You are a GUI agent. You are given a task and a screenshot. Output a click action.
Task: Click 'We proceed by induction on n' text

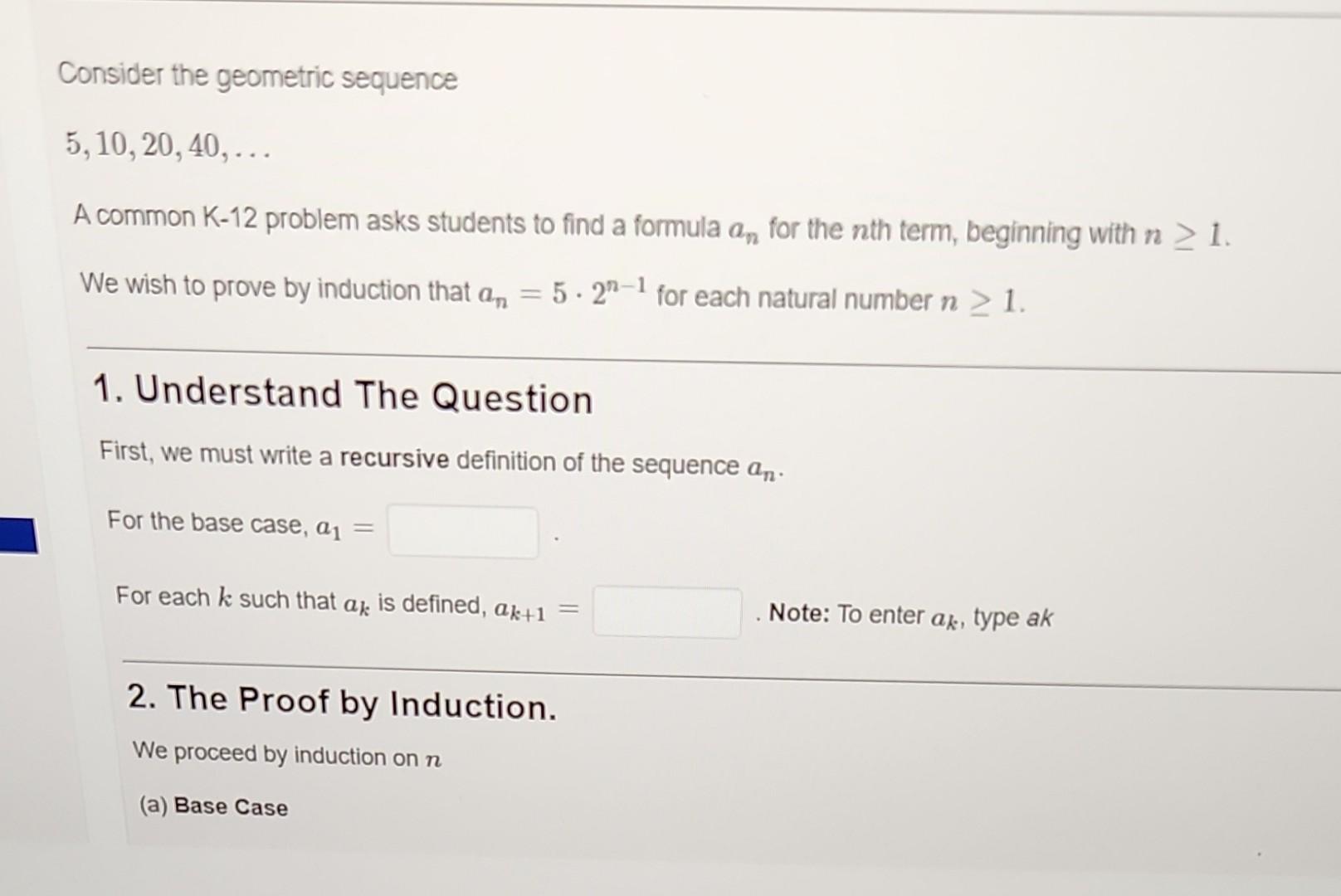(x=286, y=754)
